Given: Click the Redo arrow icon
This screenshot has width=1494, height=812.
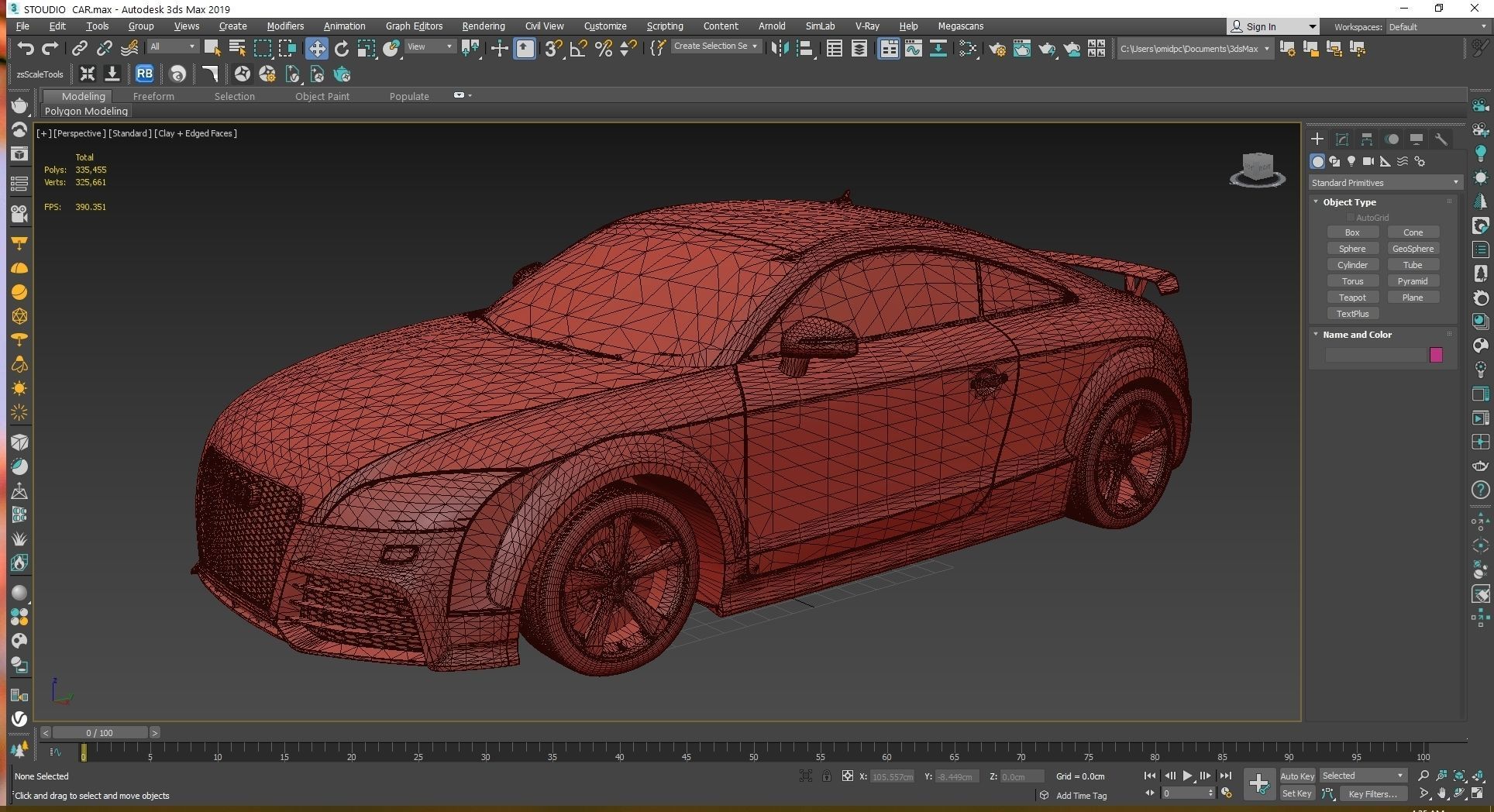Looking at the screenshot, I should [50, 49].
